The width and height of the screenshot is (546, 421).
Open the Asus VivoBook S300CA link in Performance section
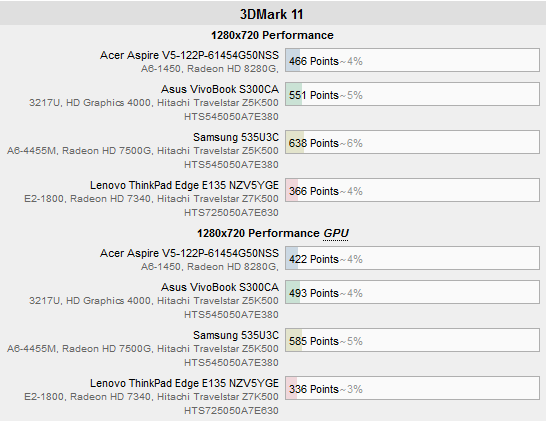220,89
